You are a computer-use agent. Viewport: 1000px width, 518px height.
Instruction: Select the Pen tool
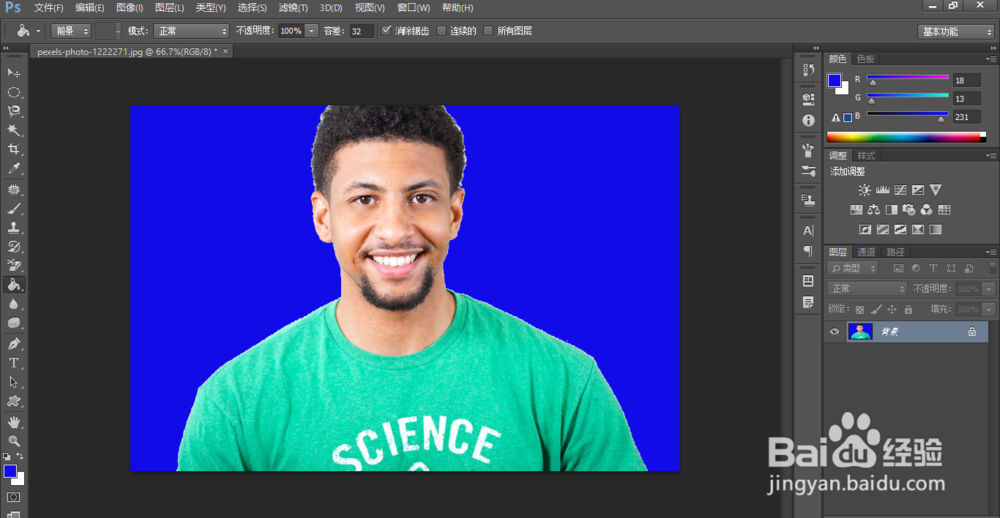13,344
